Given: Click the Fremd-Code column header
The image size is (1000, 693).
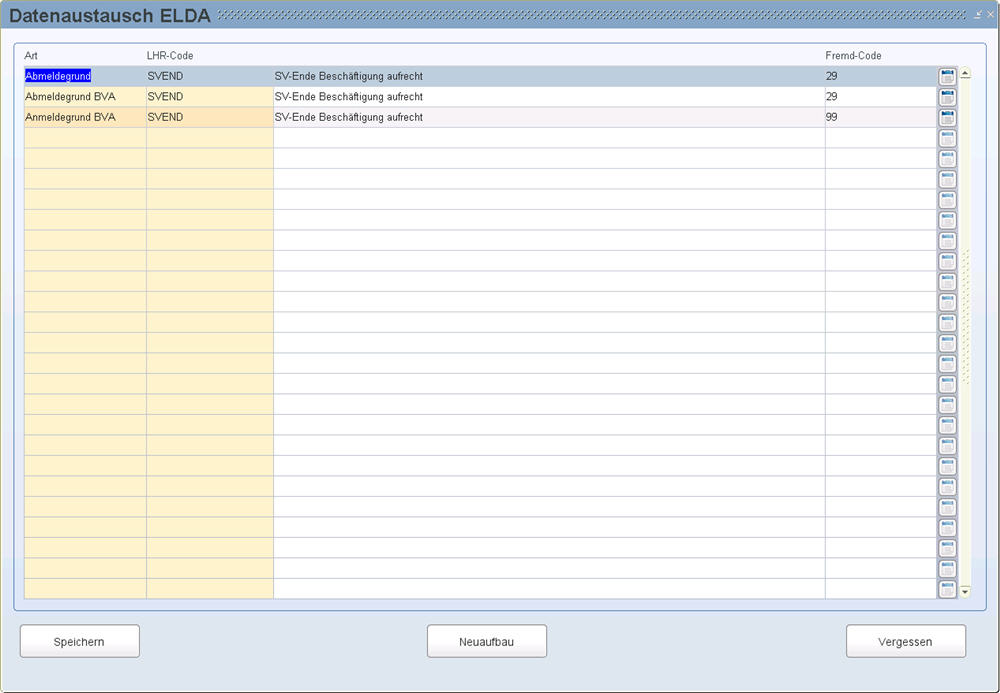Looking at the screenshot, I should [853, 55].
